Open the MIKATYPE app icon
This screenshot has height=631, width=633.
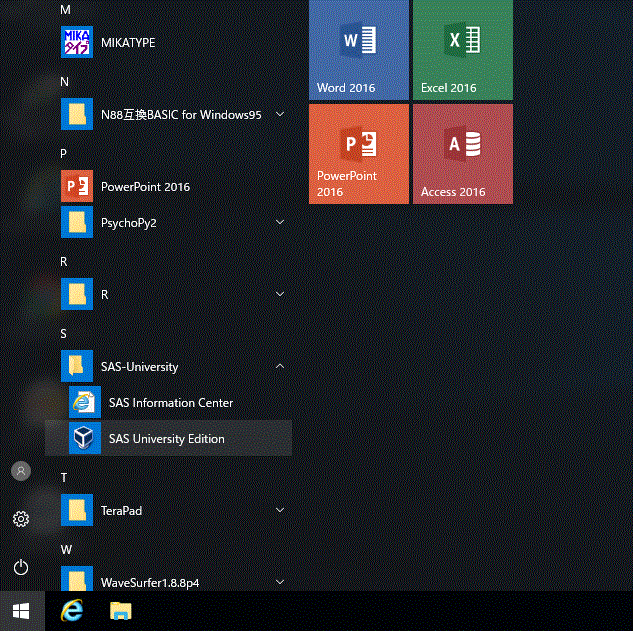pos(77,42)
